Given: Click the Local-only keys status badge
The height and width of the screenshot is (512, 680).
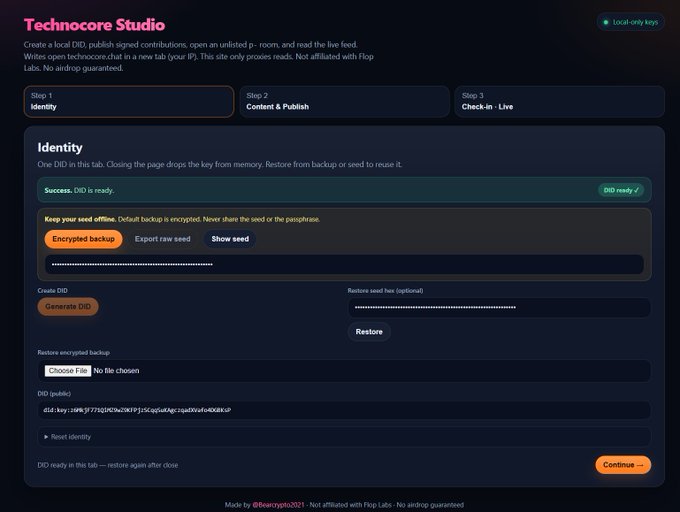Looking at the screenshot, I should point(631,22).
